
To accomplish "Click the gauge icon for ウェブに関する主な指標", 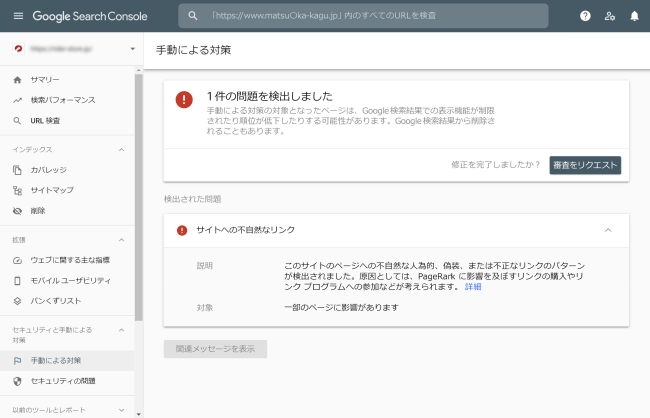I will [x=17, y=260].
